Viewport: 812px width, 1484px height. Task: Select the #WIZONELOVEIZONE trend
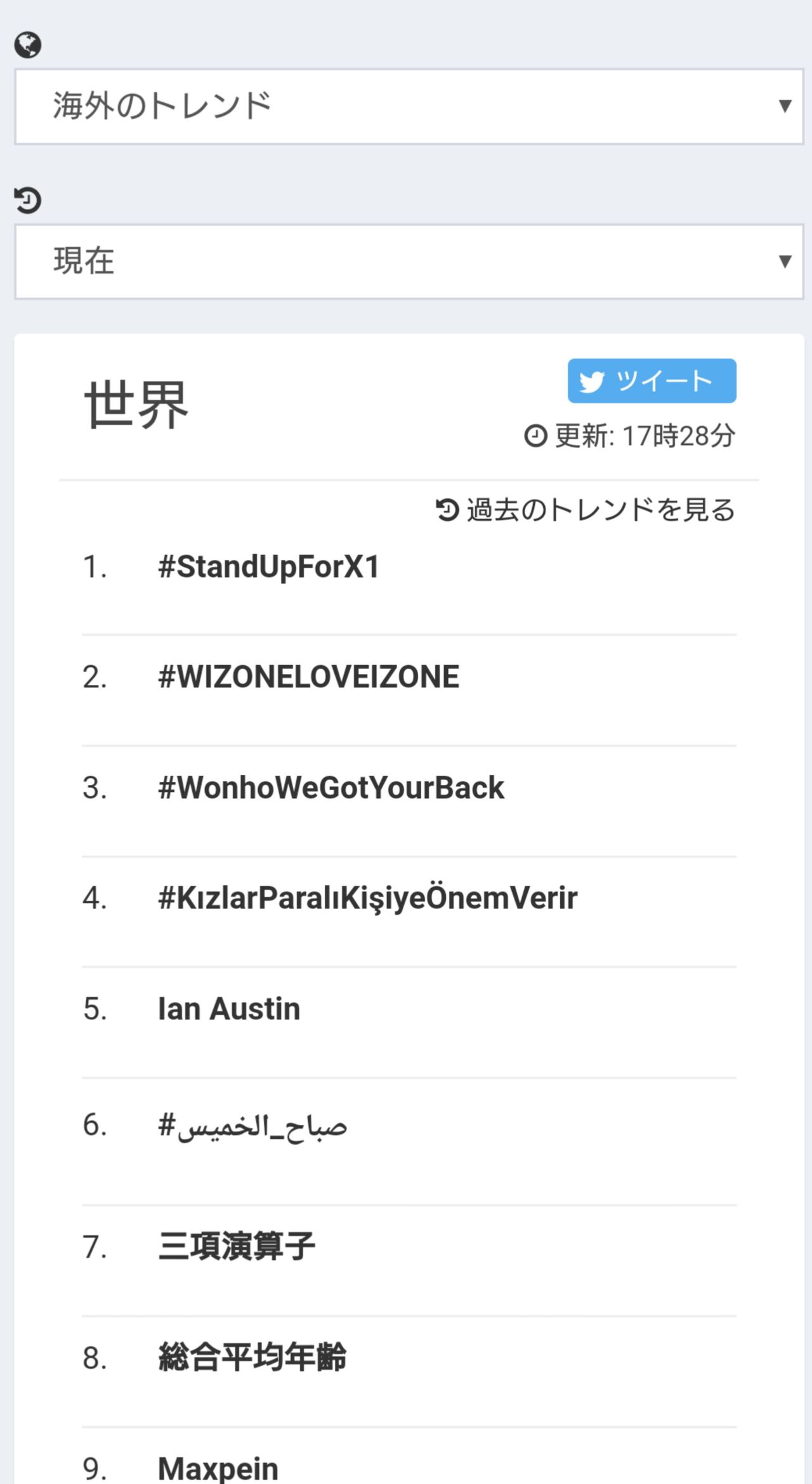pyautogui.click(x=308, y=677)
